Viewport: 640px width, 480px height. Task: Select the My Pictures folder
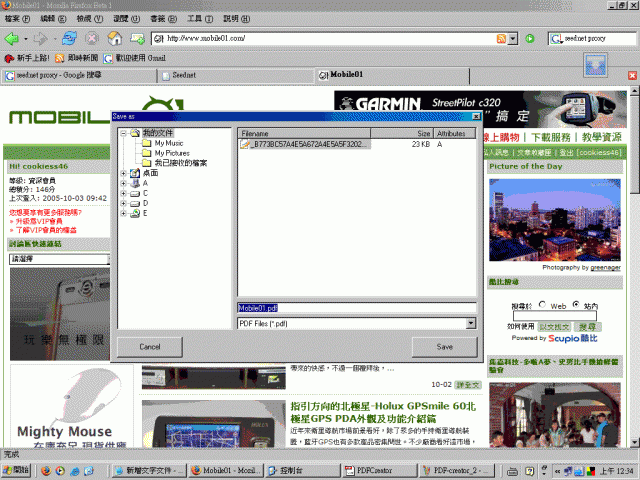click(172, 153)
